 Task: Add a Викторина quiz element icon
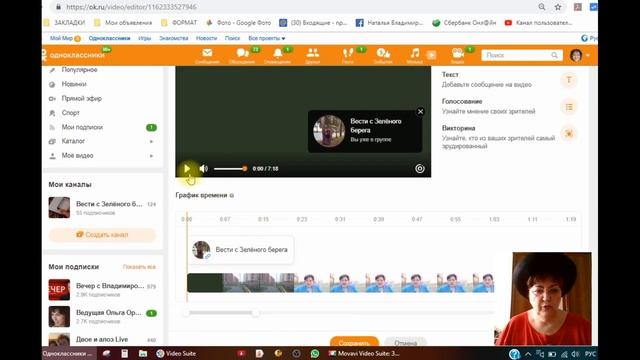coord(569,133)
